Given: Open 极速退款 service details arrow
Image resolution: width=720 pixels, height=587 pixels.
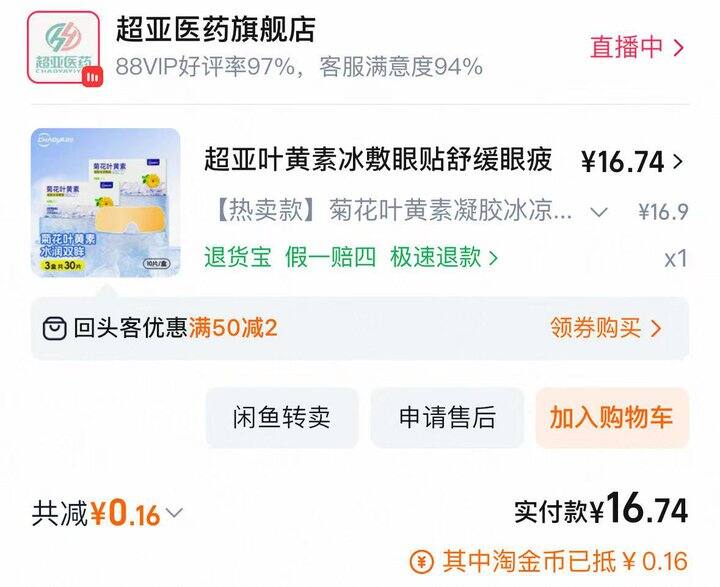Looking at the screenshot, I should (493, 258).
